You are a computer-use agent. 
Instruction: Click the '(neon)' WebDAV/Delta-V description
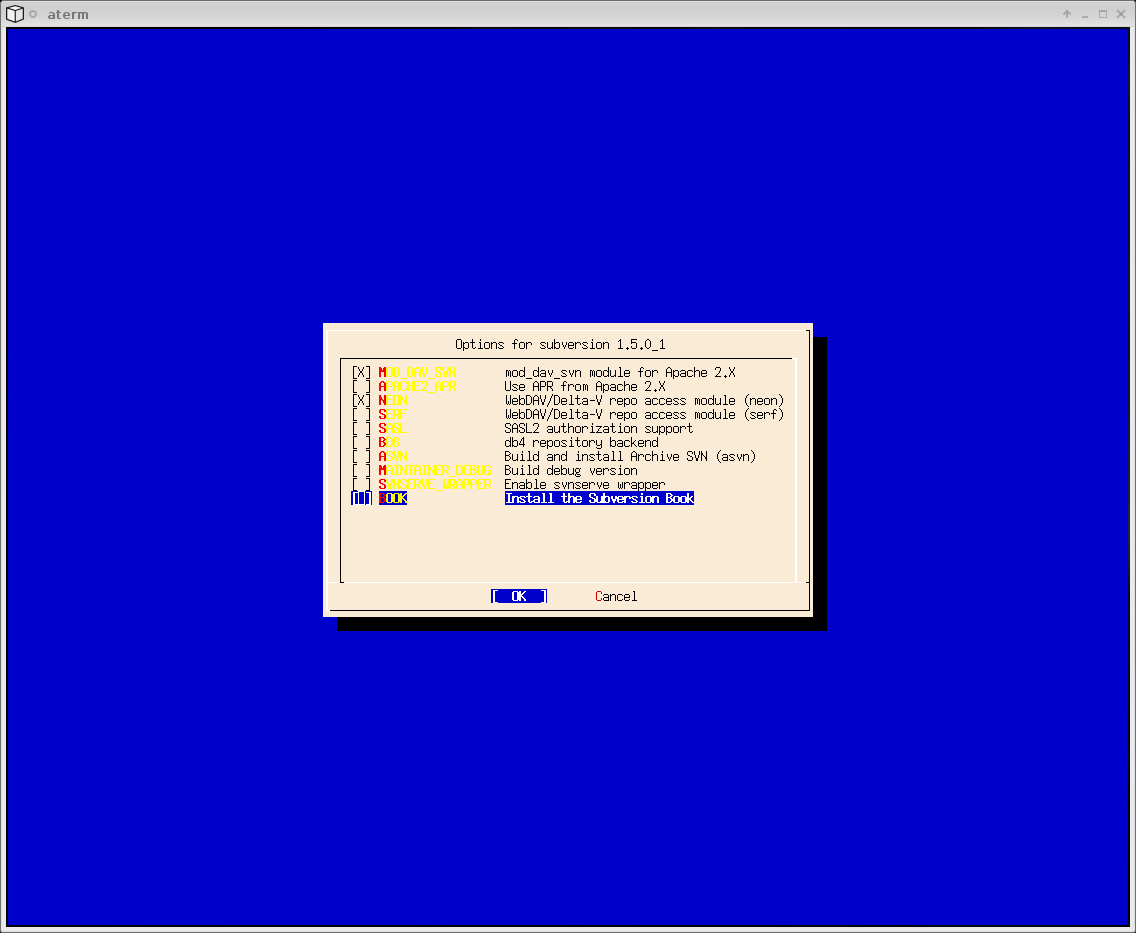644,401
